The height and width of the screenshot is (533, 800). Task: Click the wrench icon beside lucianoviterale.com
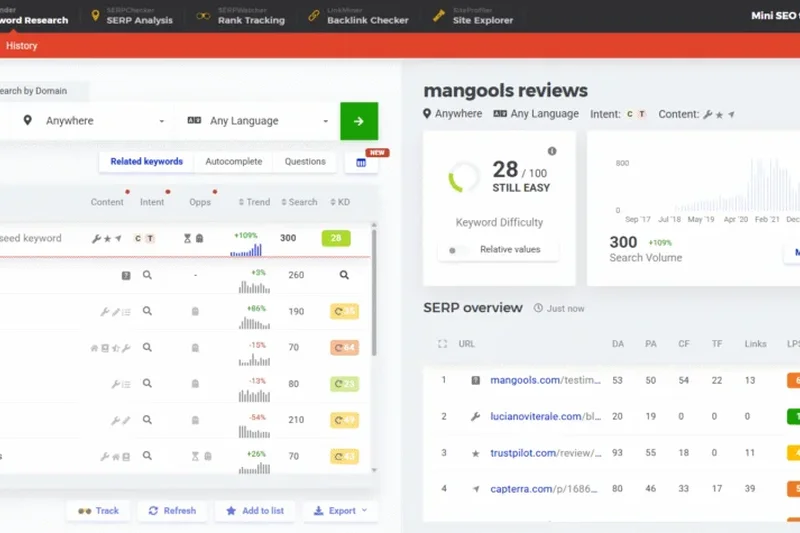tap(476, 417)
